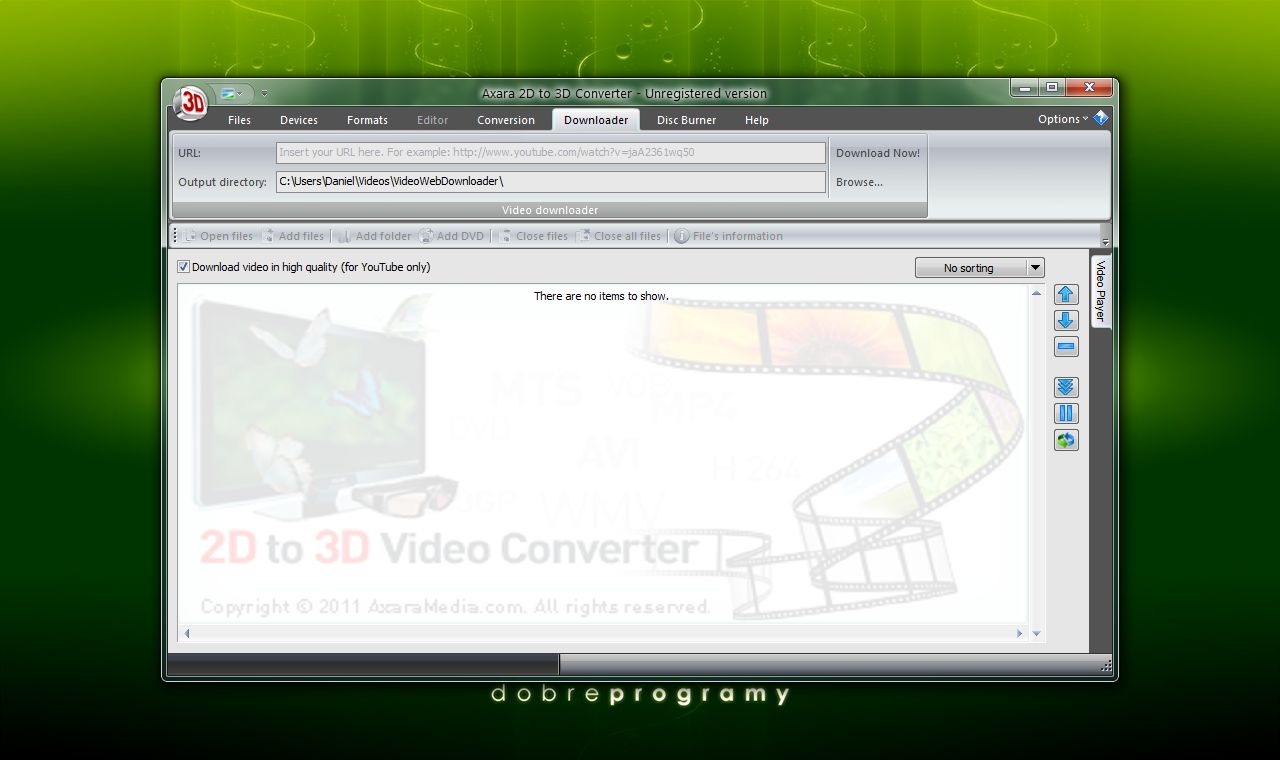This screenshot has width=1280, height=760.
Task: Click the Close files toolbar item
Action: pos(533,236)
